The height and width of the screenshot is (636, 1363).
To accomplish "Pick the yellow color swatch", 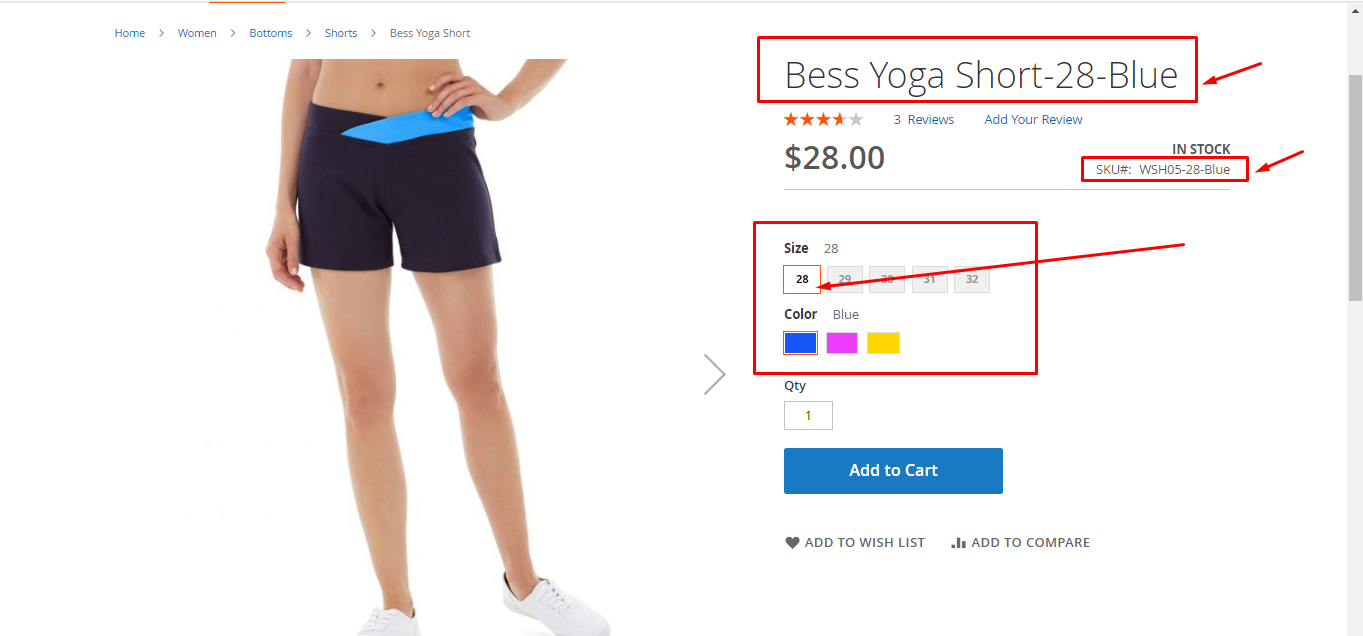I will pos(883,343).
